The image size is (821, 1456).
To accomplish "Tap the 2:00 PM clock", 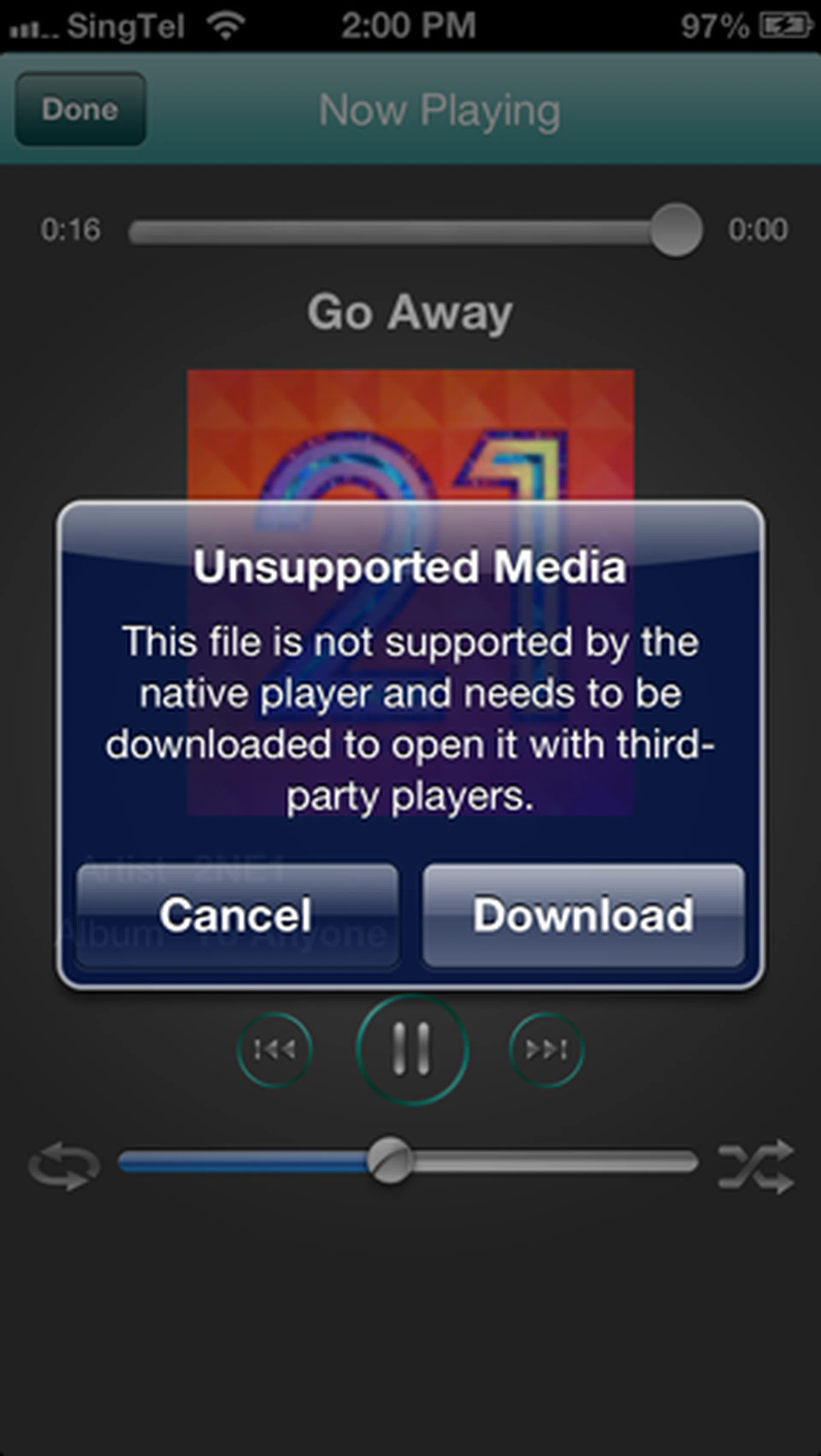I will (x=408, y=25).
